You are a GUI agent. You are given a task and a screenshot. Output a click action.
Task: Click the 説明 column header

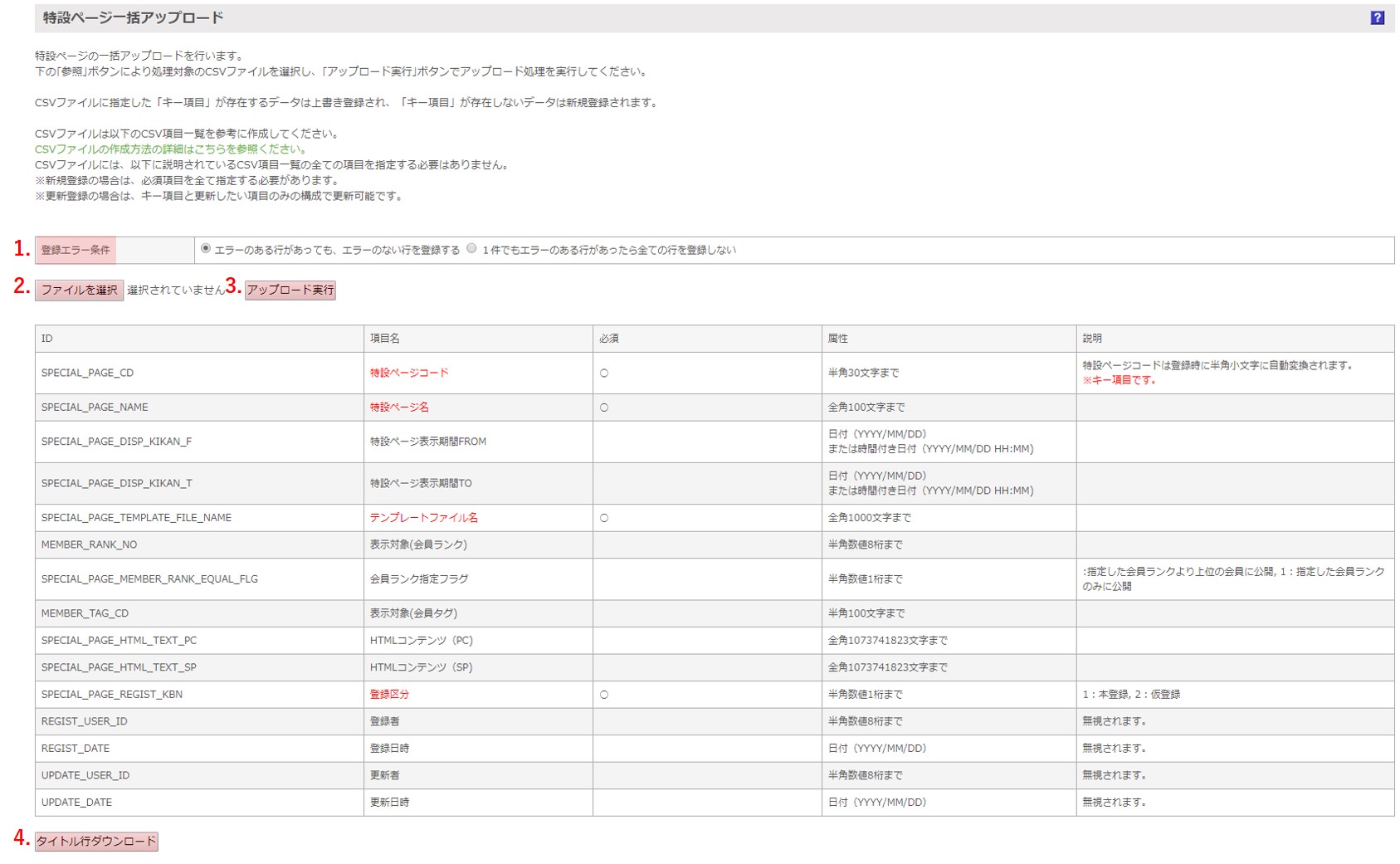(x=1092, y=339)
